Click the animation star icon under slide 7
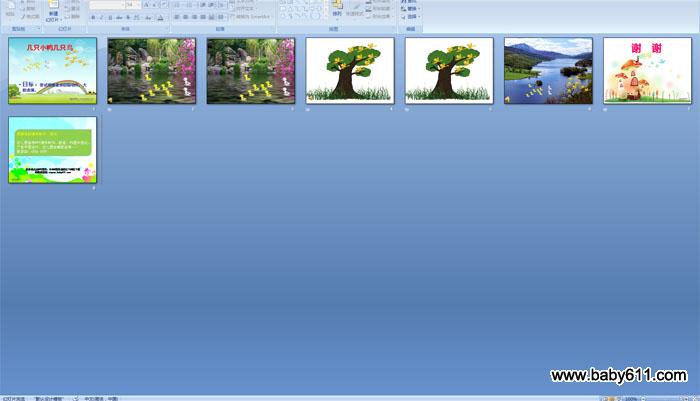 (x=605, y=109)
